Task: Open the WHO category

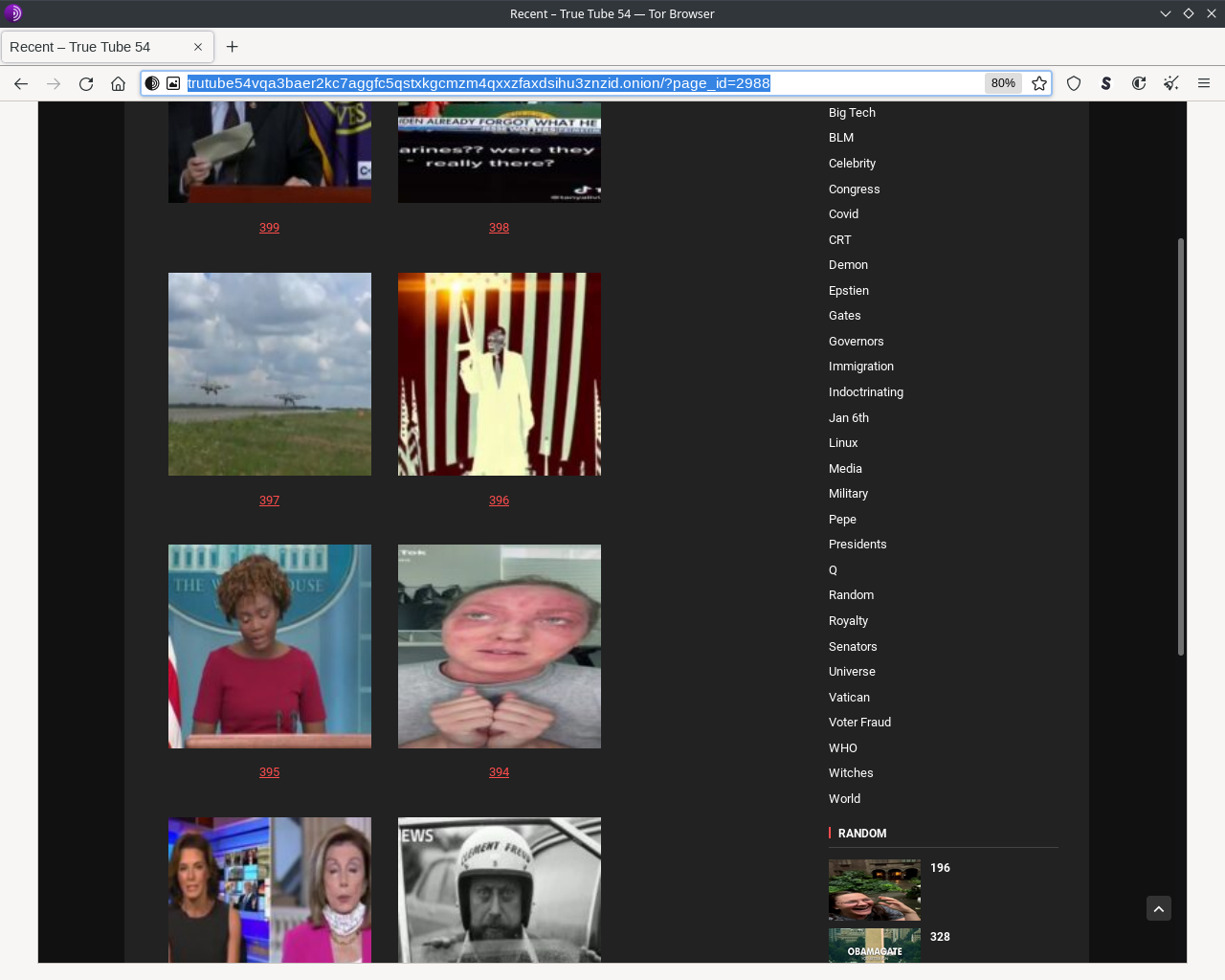Action: point(843,748)
